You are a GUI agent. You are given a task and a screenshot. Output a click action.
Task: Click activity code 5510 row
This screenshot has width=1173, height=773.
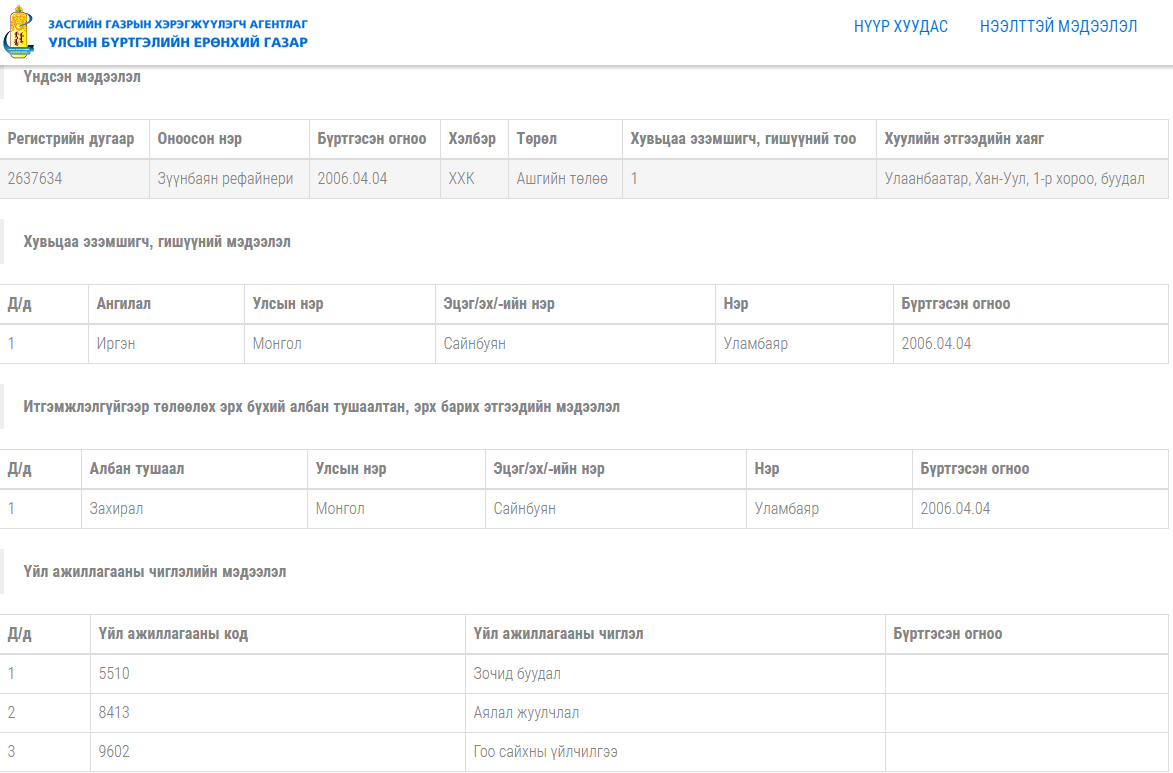(115, 674)
